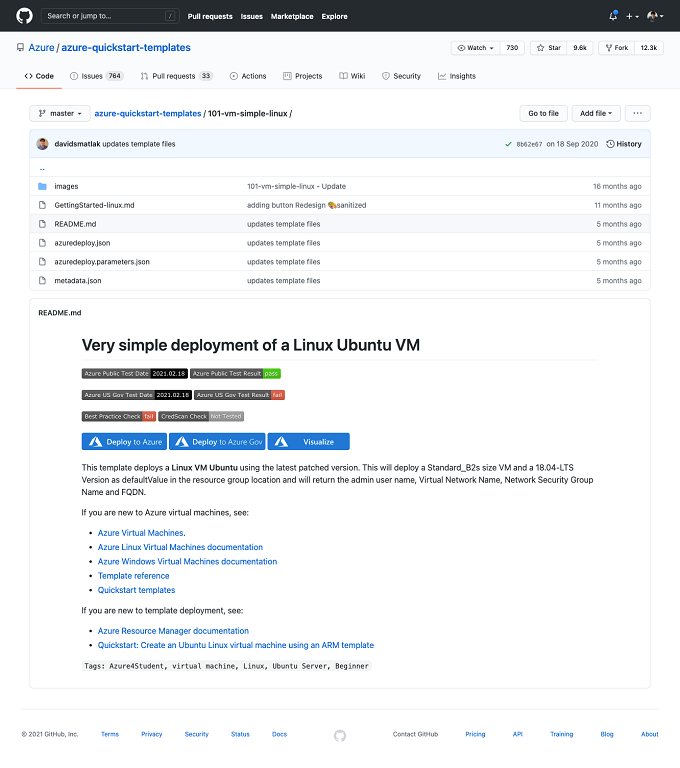Expand the Add file dropdown
Image resolution: width=680 pixels, height=768 pixels.
click(x=596, y=113)
